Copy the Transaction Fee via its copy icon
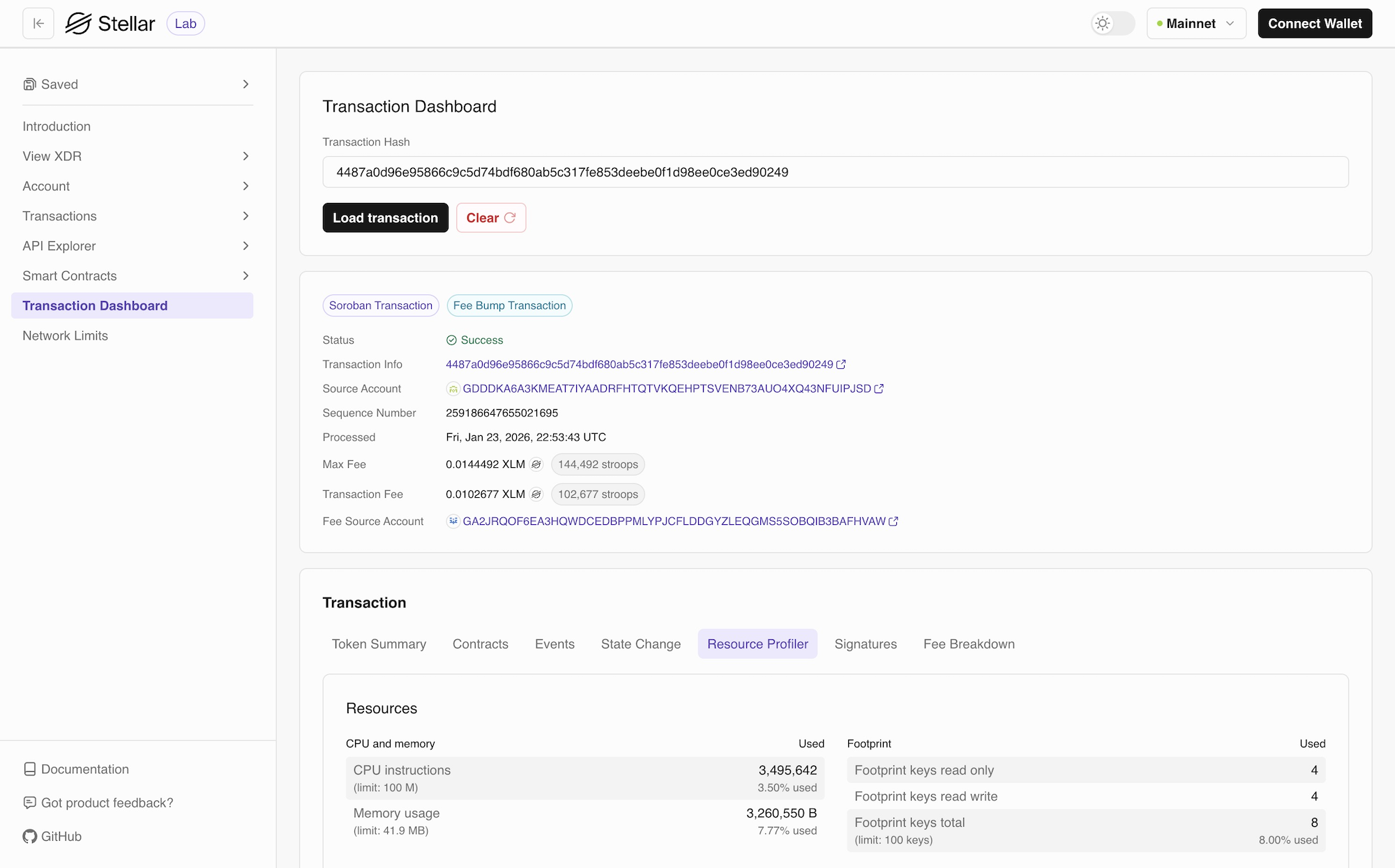1395x868 pixels. click(536, 494)
